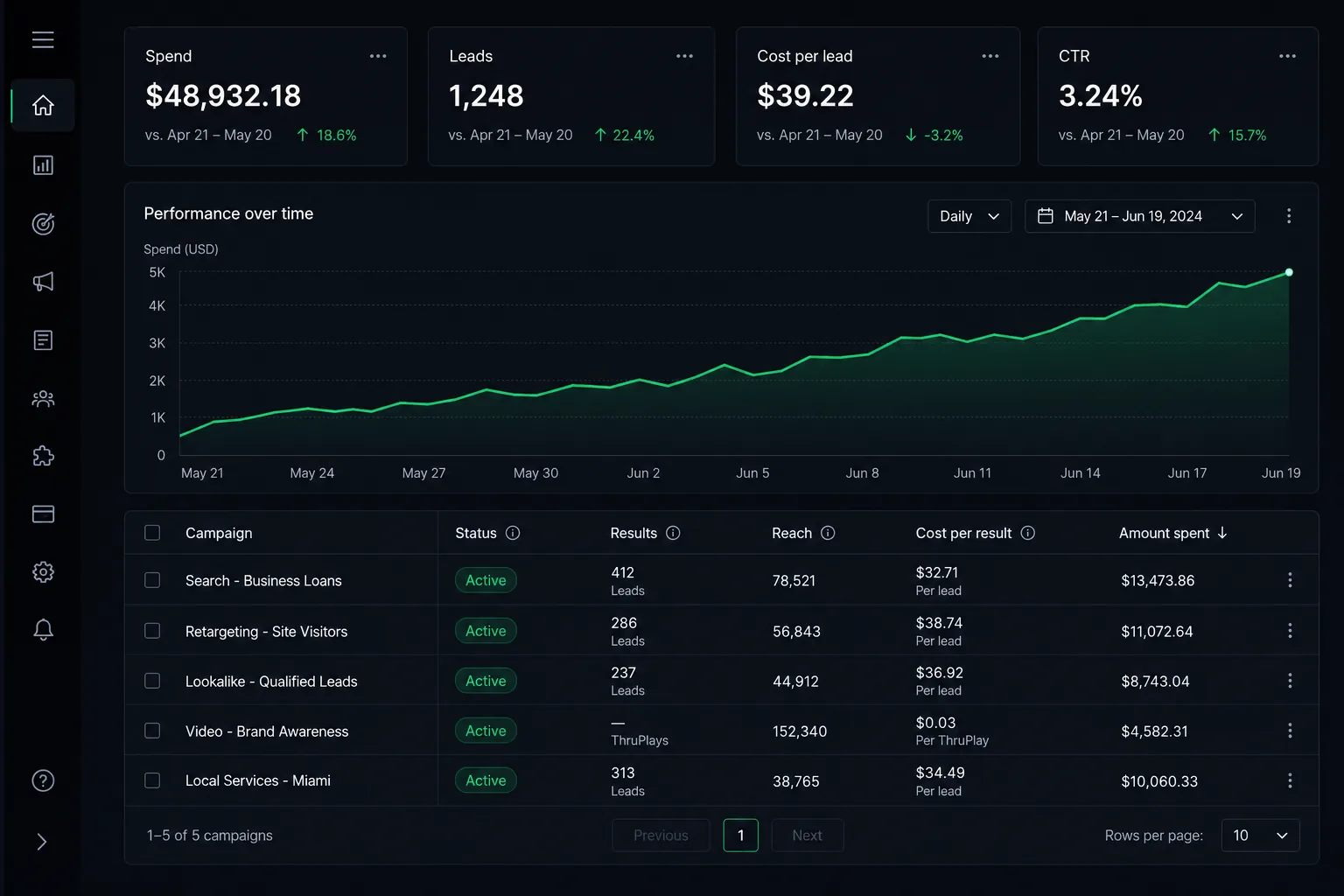
Task: Open the credit card billing icon
Action: (x=43, y=514)
